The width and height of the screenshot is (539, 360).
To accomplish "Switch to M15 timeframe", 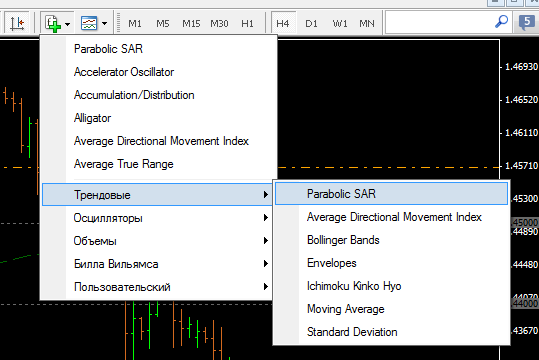I will [x=191, y=24].
